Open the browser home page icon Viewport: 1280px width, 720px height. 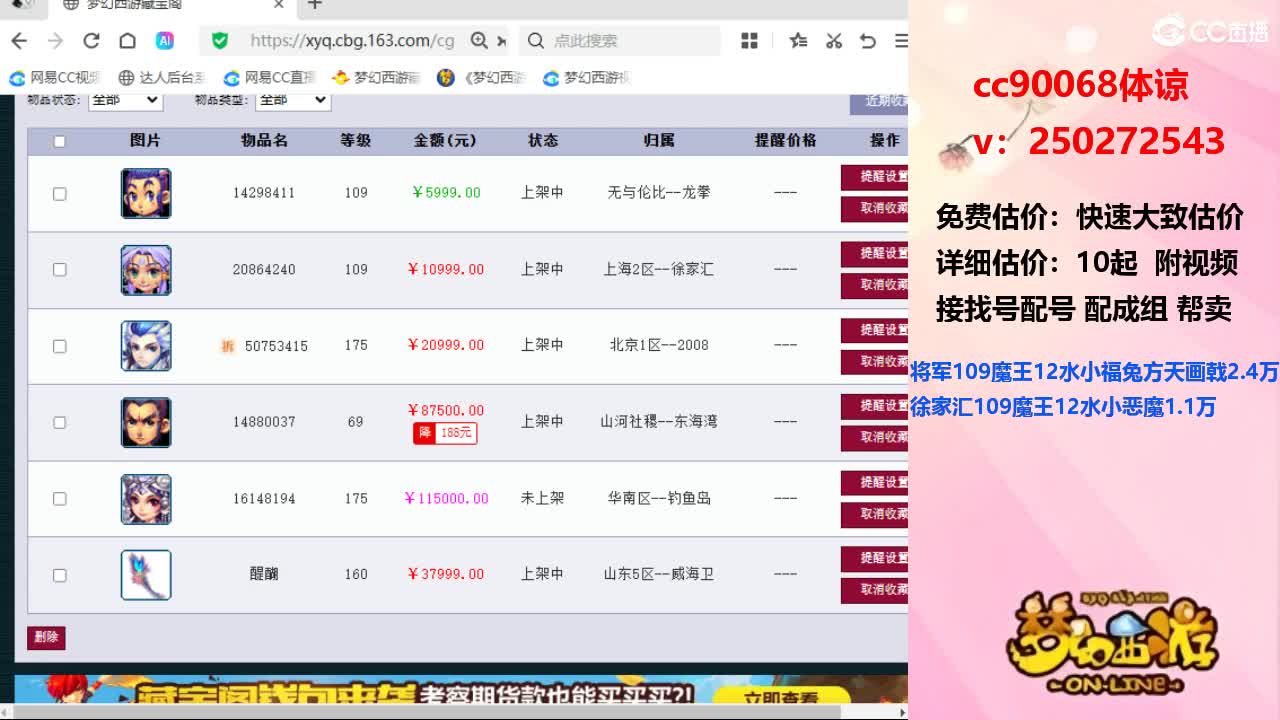coord(127,41)
